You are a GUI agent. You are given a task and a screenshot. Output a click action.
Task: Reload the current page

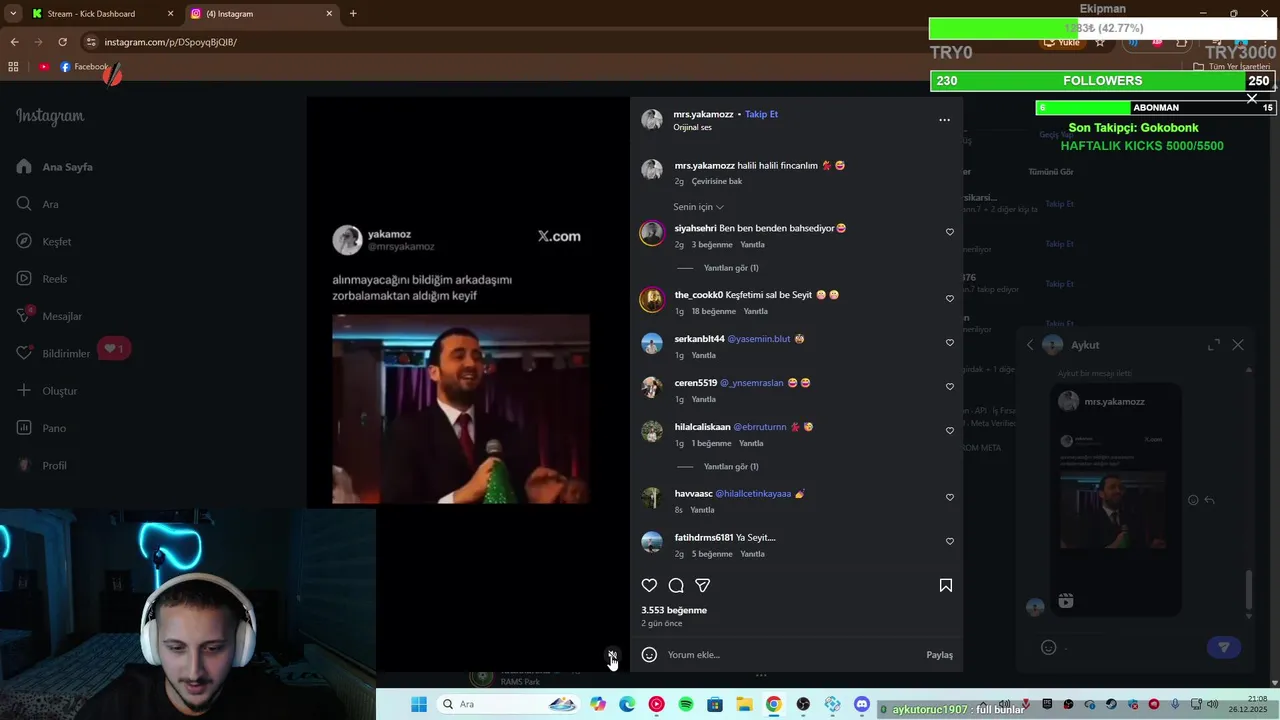coord(62,42)
